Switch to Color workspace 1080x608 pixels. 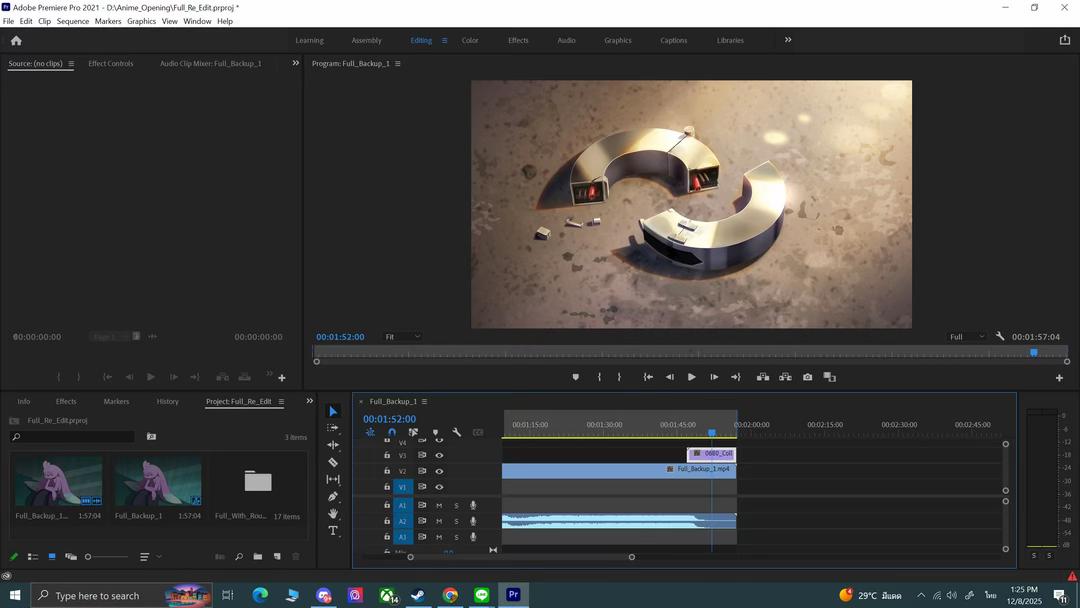pos(470,41)
